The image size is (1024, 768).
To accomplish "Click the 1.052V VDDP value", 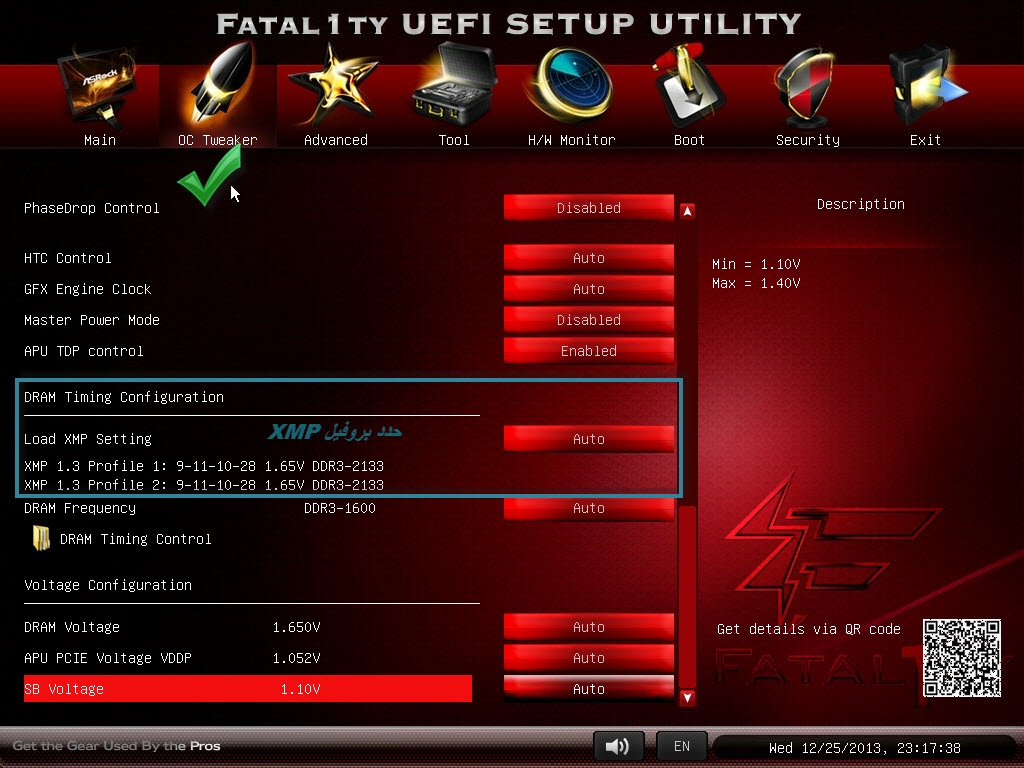I will pyautogui.click(x=296, y=658).
